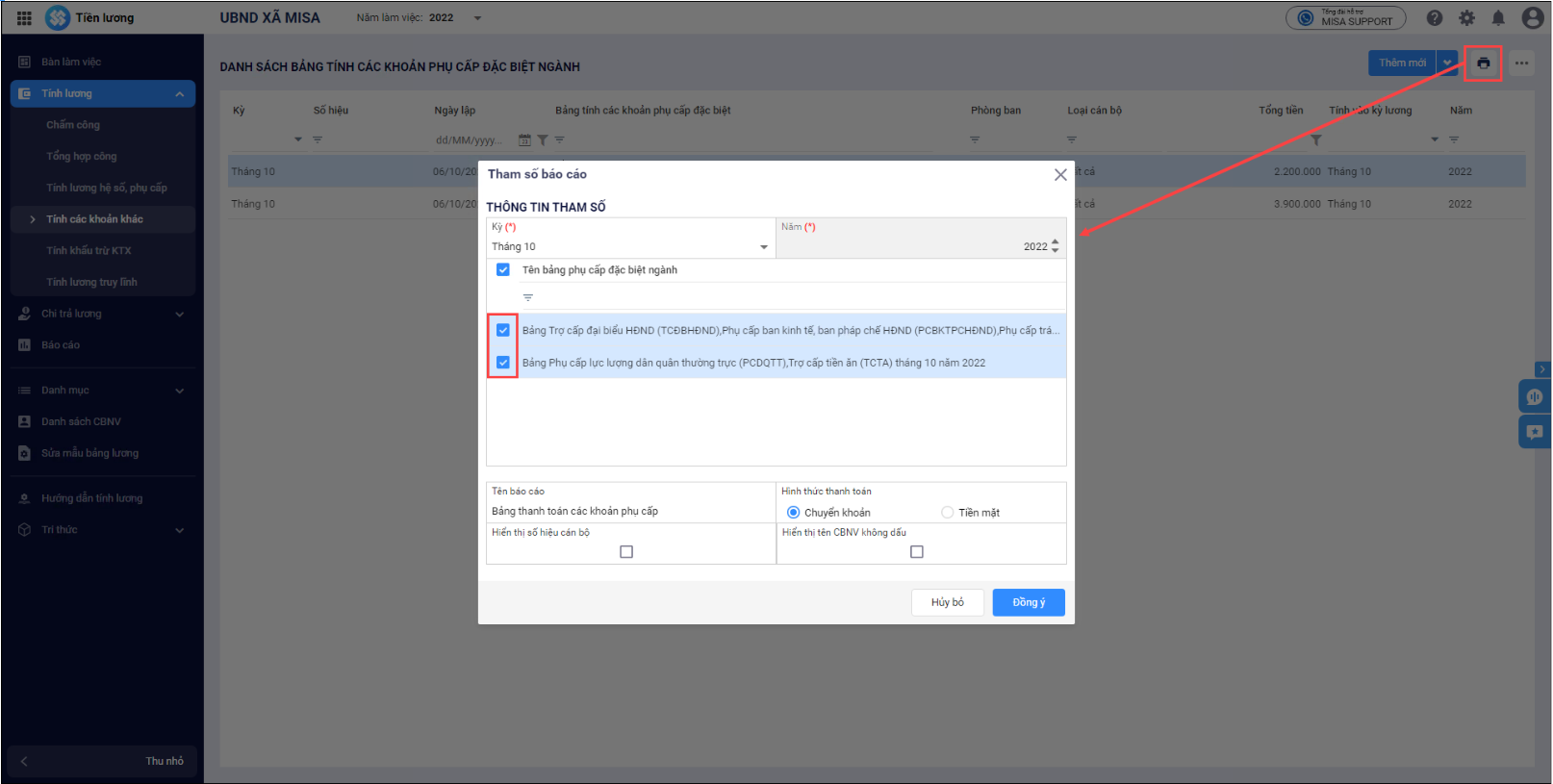Viewport: 1553px width, 784px height.
Task: Click the sidebar collapse left chevron
Action: pyautogui.click(x=24, y=761)
